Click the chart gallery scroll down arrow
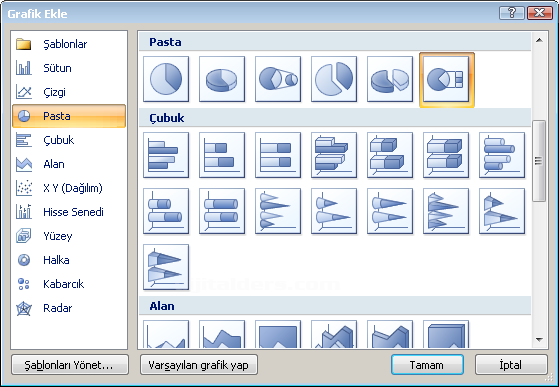This screenshot has height=387, width=559. coord(539,340)
